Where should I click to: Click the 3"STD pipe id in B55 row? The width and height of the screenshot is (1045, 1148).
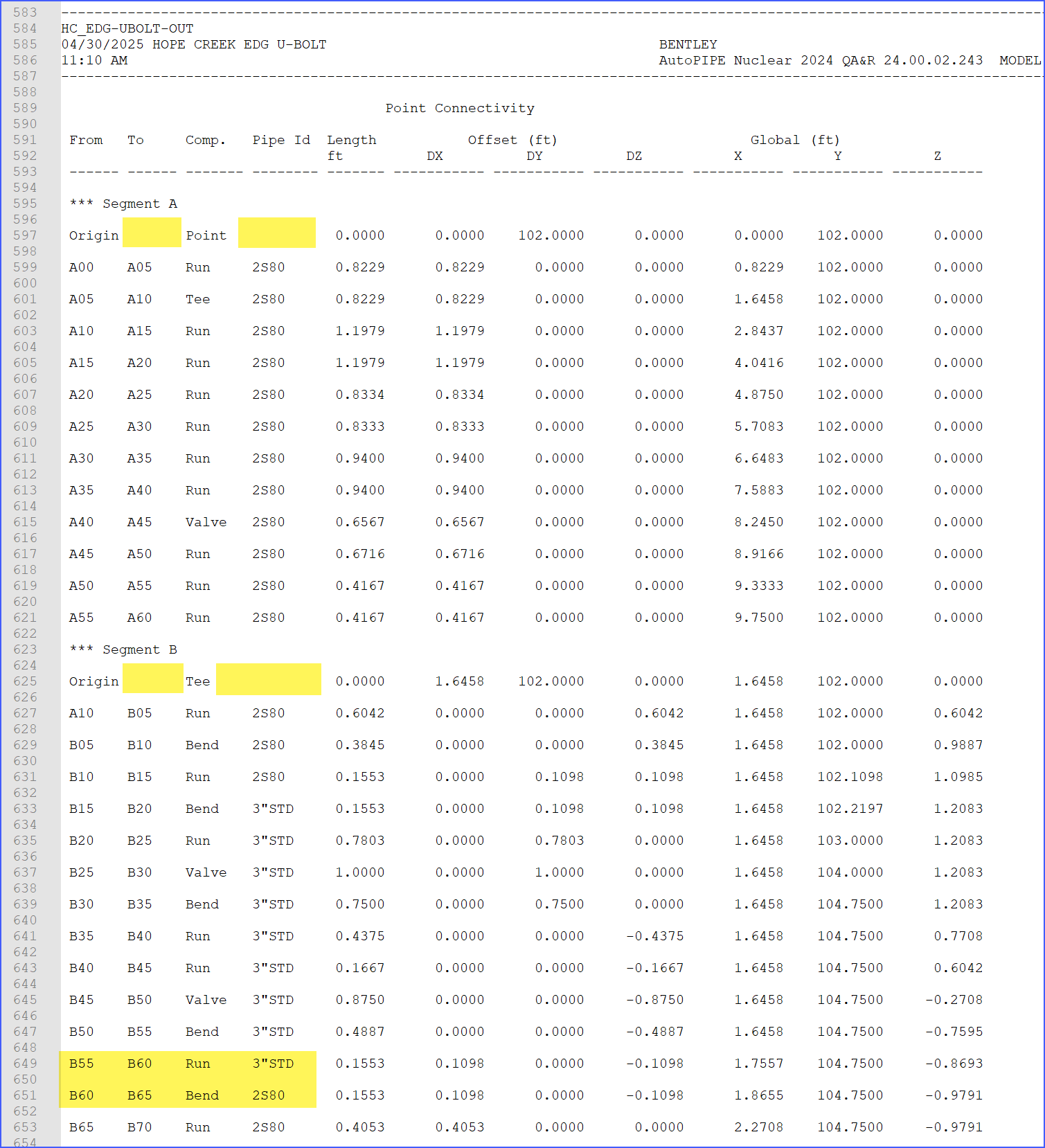273,1064
